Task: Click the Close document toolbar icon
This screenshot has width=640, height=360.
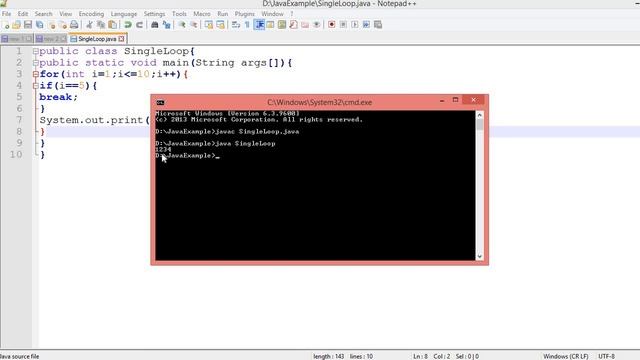Action: [x=51, y=25]
